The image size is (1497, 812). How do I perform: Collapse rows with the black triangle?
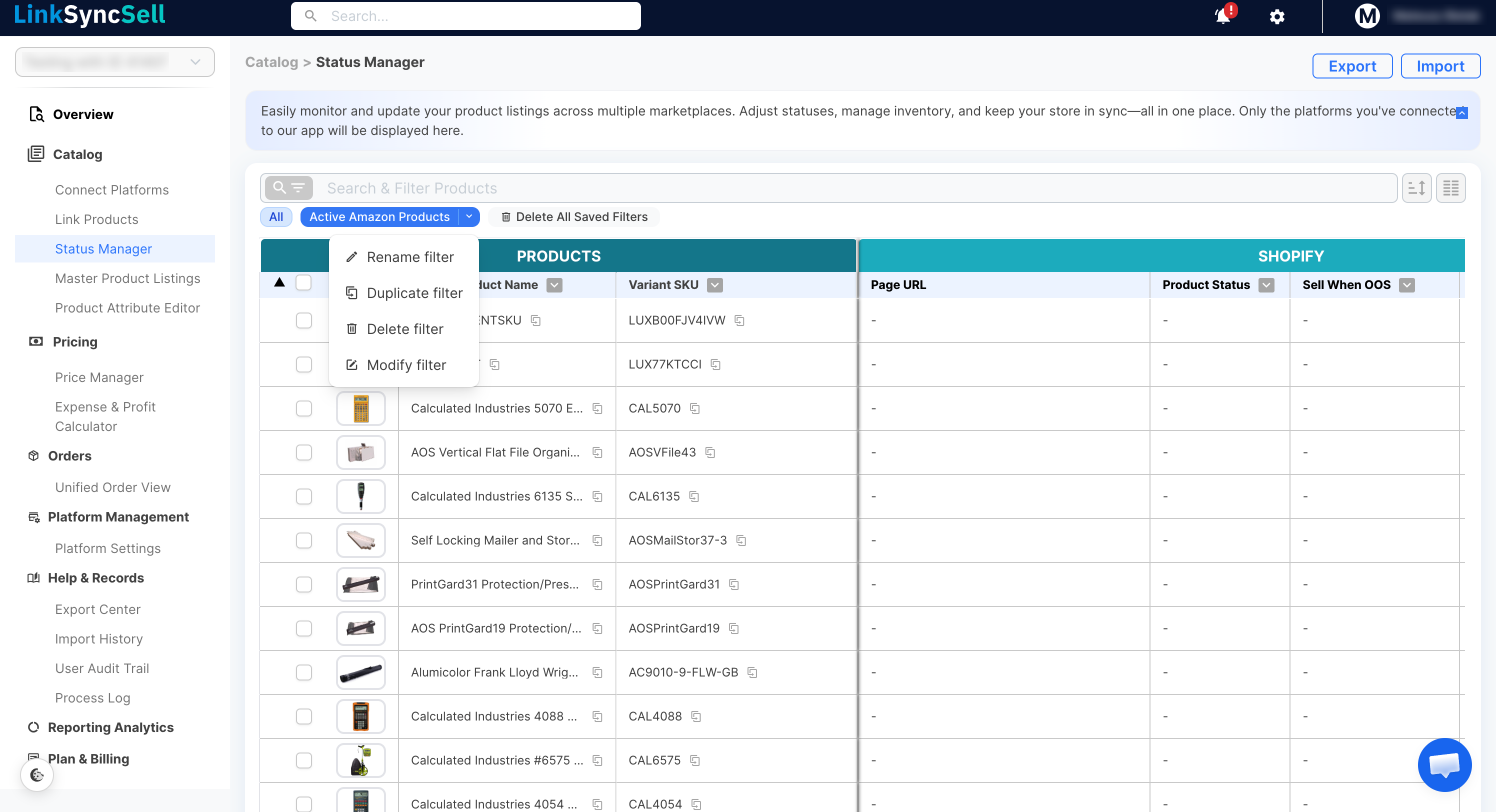[280, 283]
